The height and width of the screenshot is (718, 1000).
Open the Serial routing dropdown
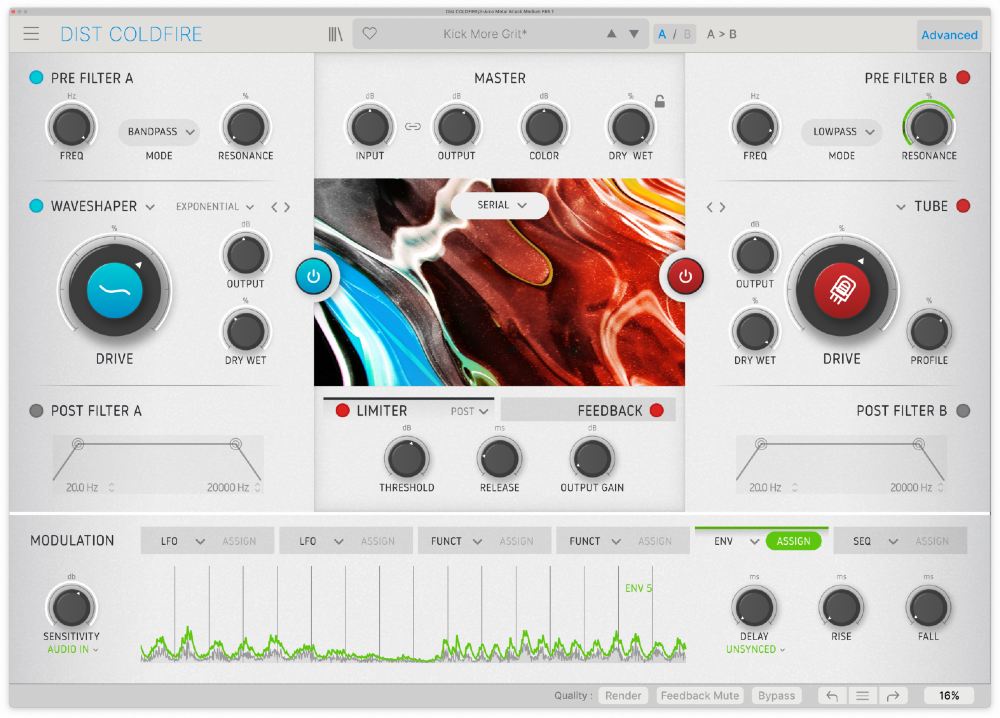click(x=499, y=205)
